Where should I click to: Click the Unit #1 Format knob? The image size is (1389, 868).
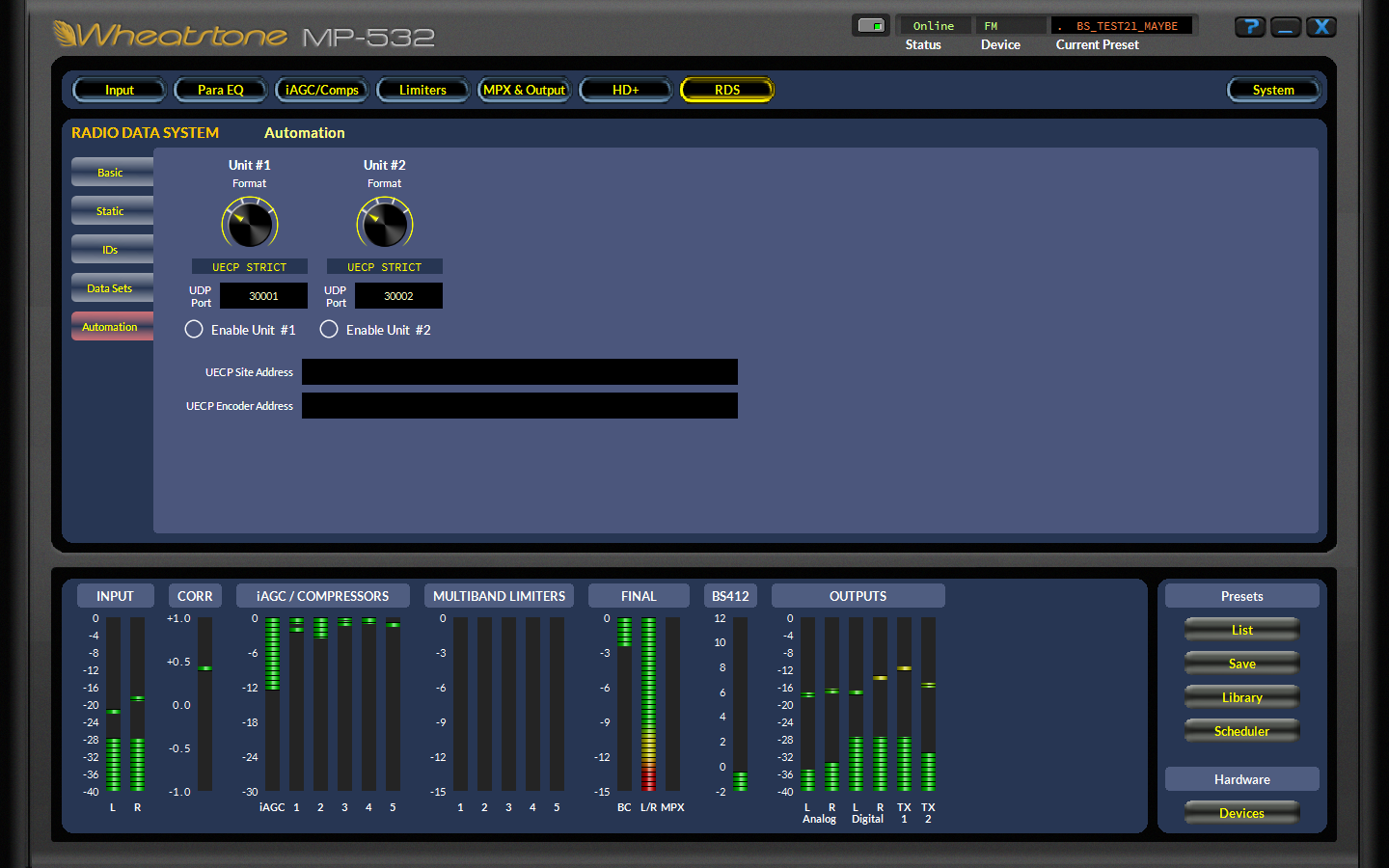pyautogui.click(x=250, y=224)
